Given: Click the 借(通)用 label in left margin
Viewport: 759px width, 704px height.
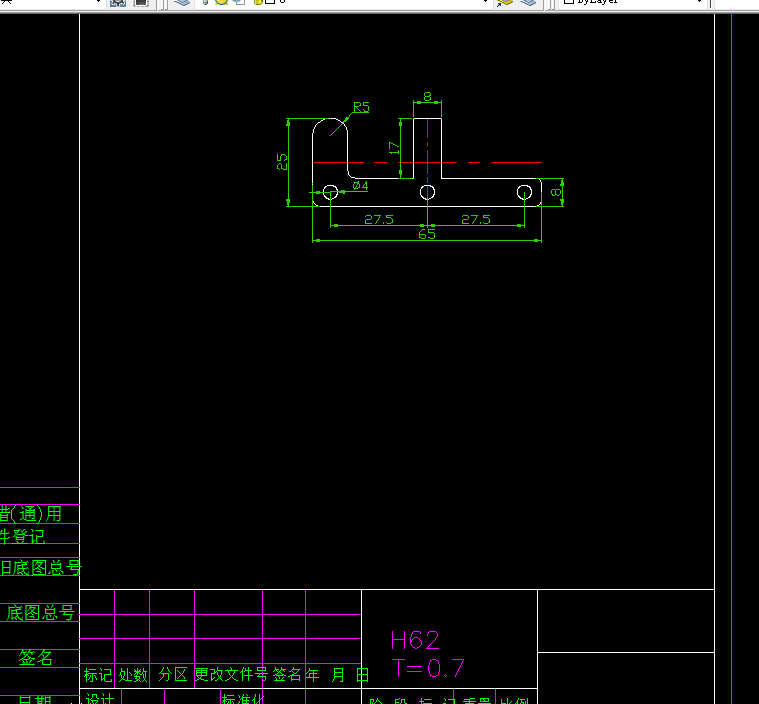Looking at the screenshot, I should [x=31, y=514].
